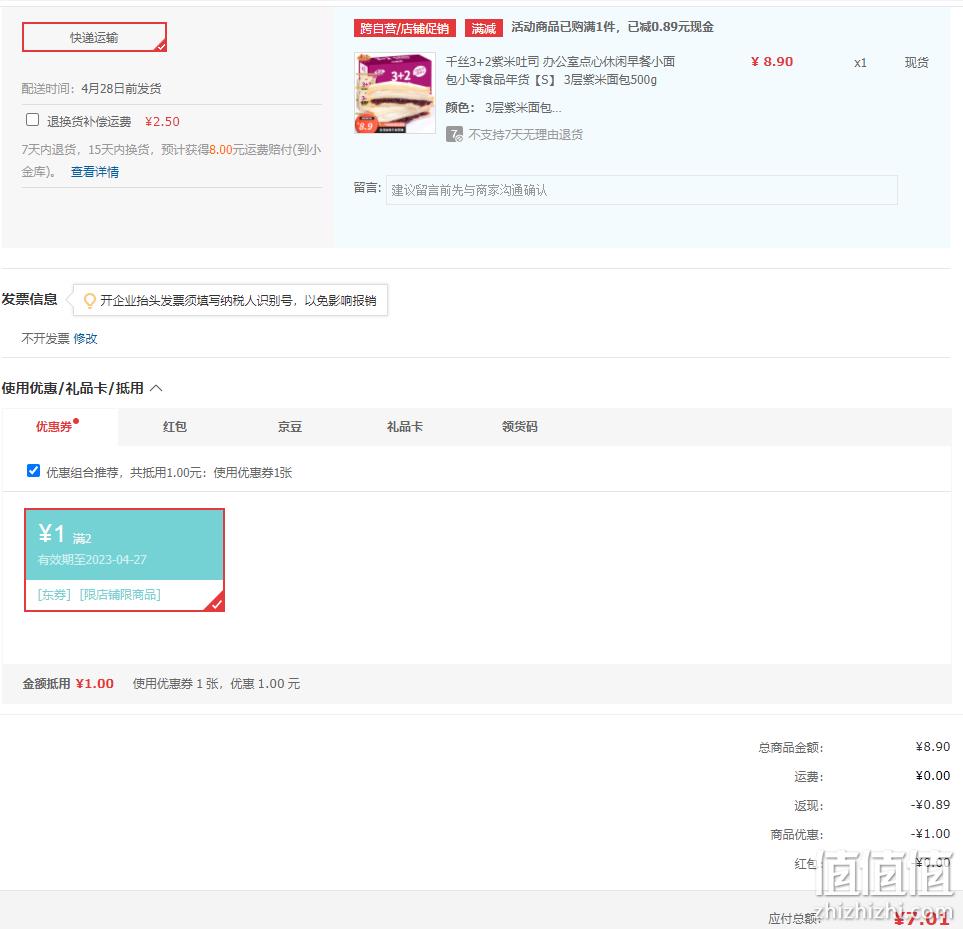The width and height of the screenshot is (963, 929).
Task: Click the 满减 promotion tag
Action: tap(483, 28)
